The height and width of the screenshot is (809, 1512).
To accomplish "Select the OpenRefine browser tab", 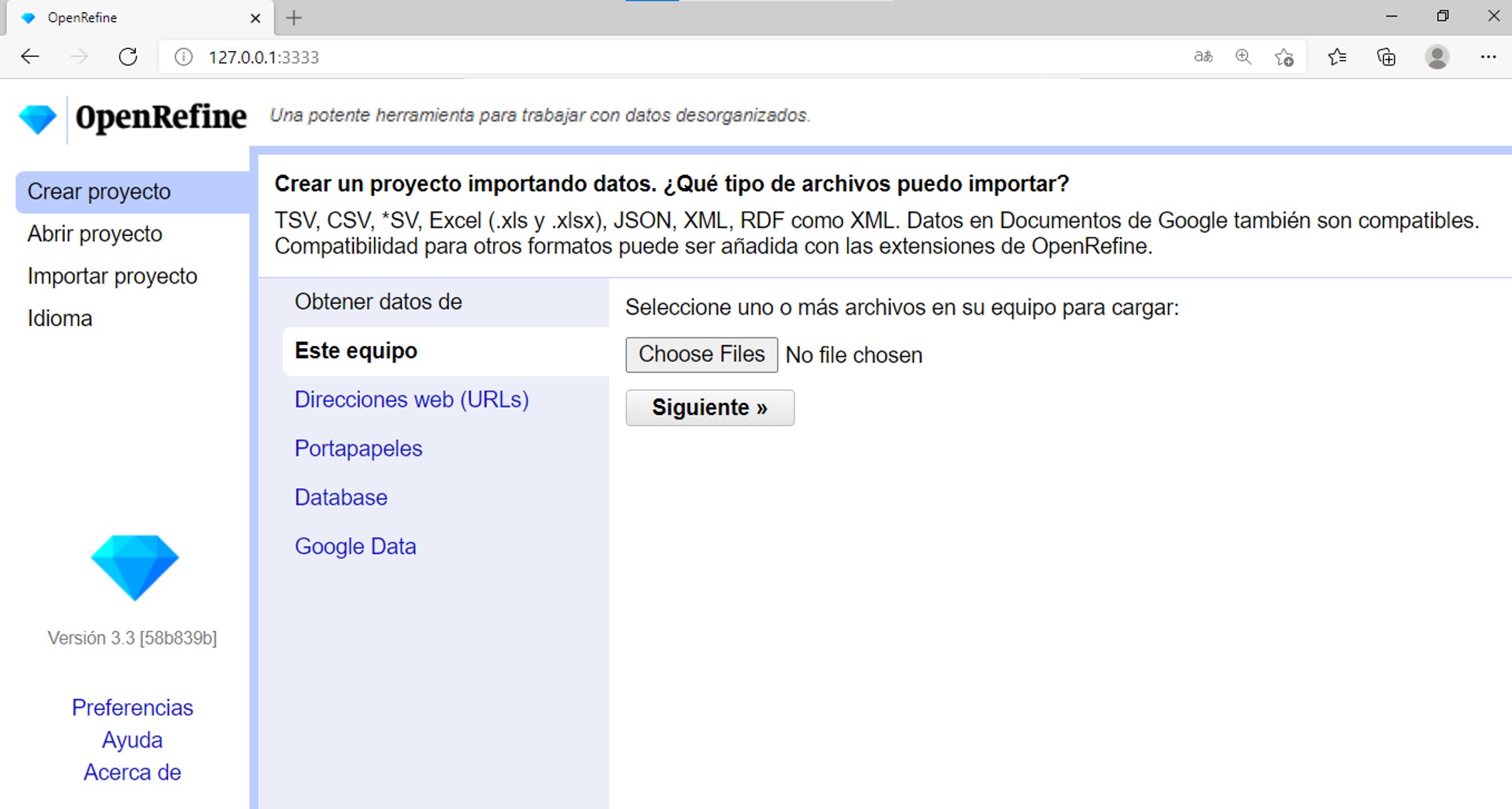I will pyautogui.click(x=140, y=19).
